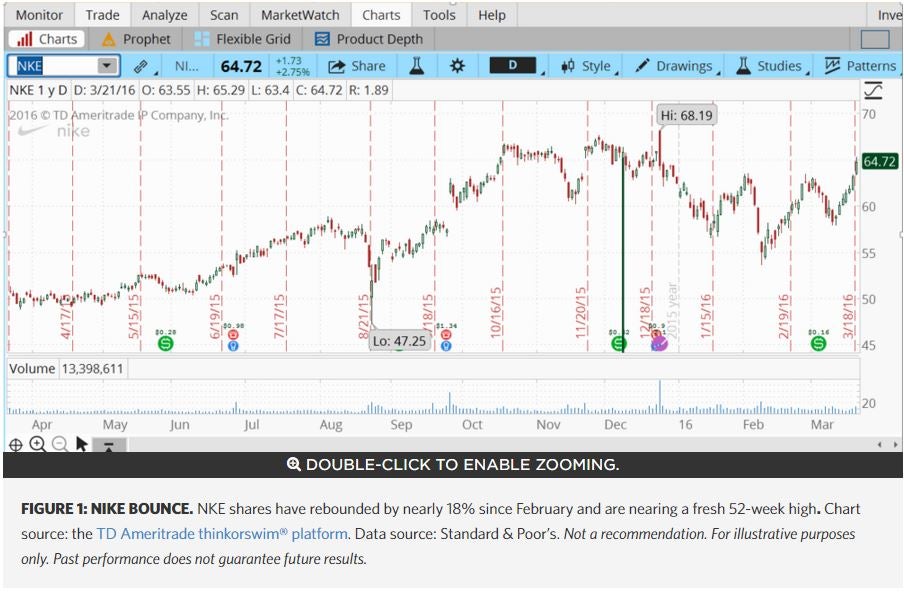The image size is (904, 592).
Task: Open the MarketWatch tab
Action: point(300,15)
